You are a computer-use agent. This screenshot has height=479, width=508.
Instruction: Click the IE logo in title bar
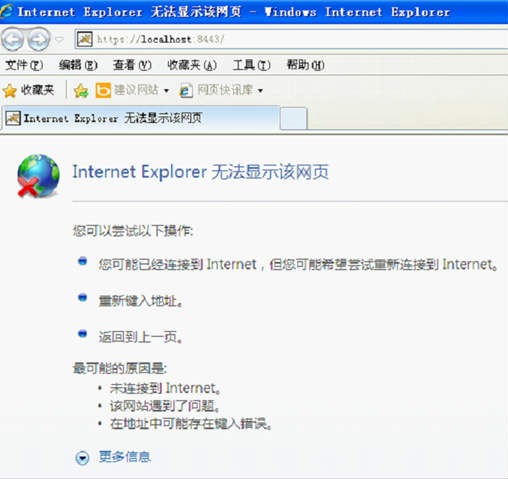pyautogui.click(x=6, y=11)
